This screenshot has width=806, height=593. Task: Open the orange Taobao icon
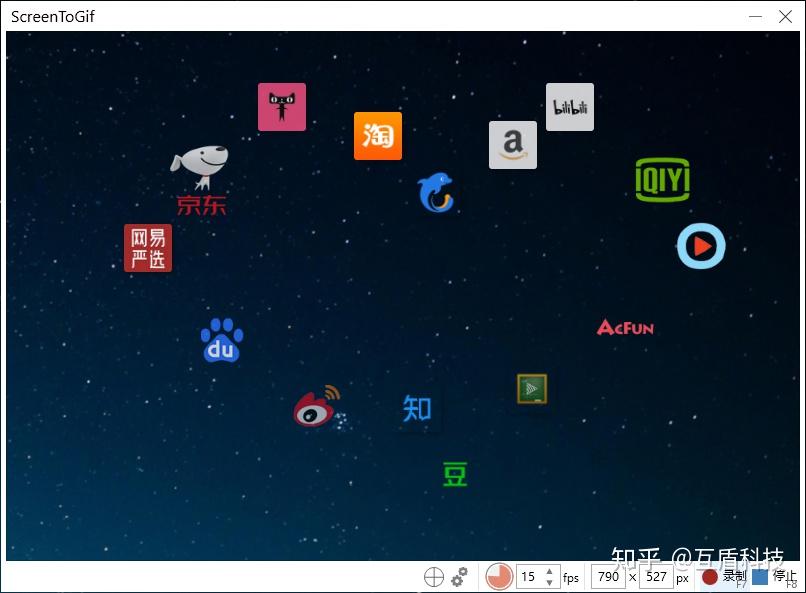click(x=378, y=136)
